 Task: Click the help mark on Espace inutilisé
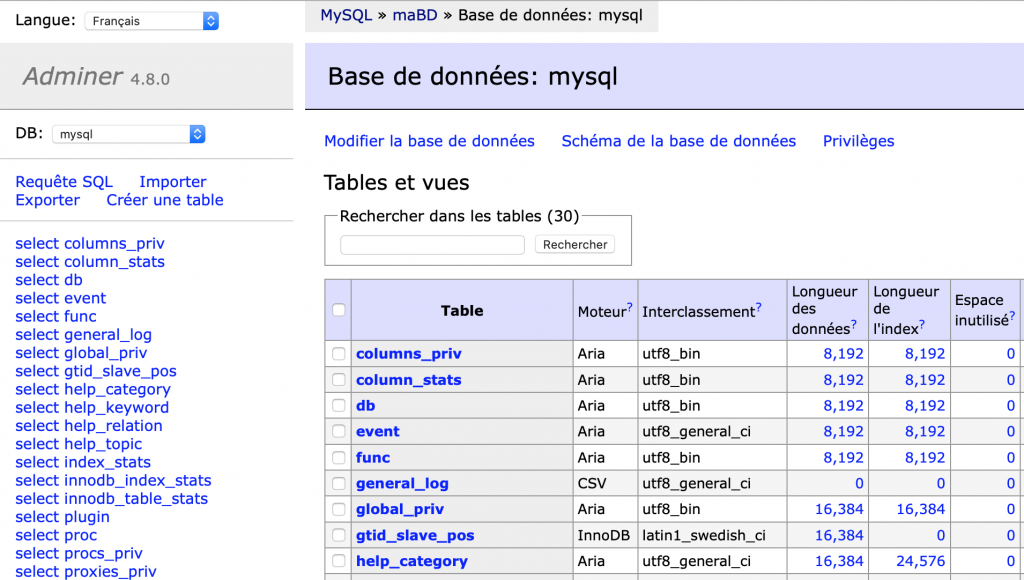pos(1012,315)
